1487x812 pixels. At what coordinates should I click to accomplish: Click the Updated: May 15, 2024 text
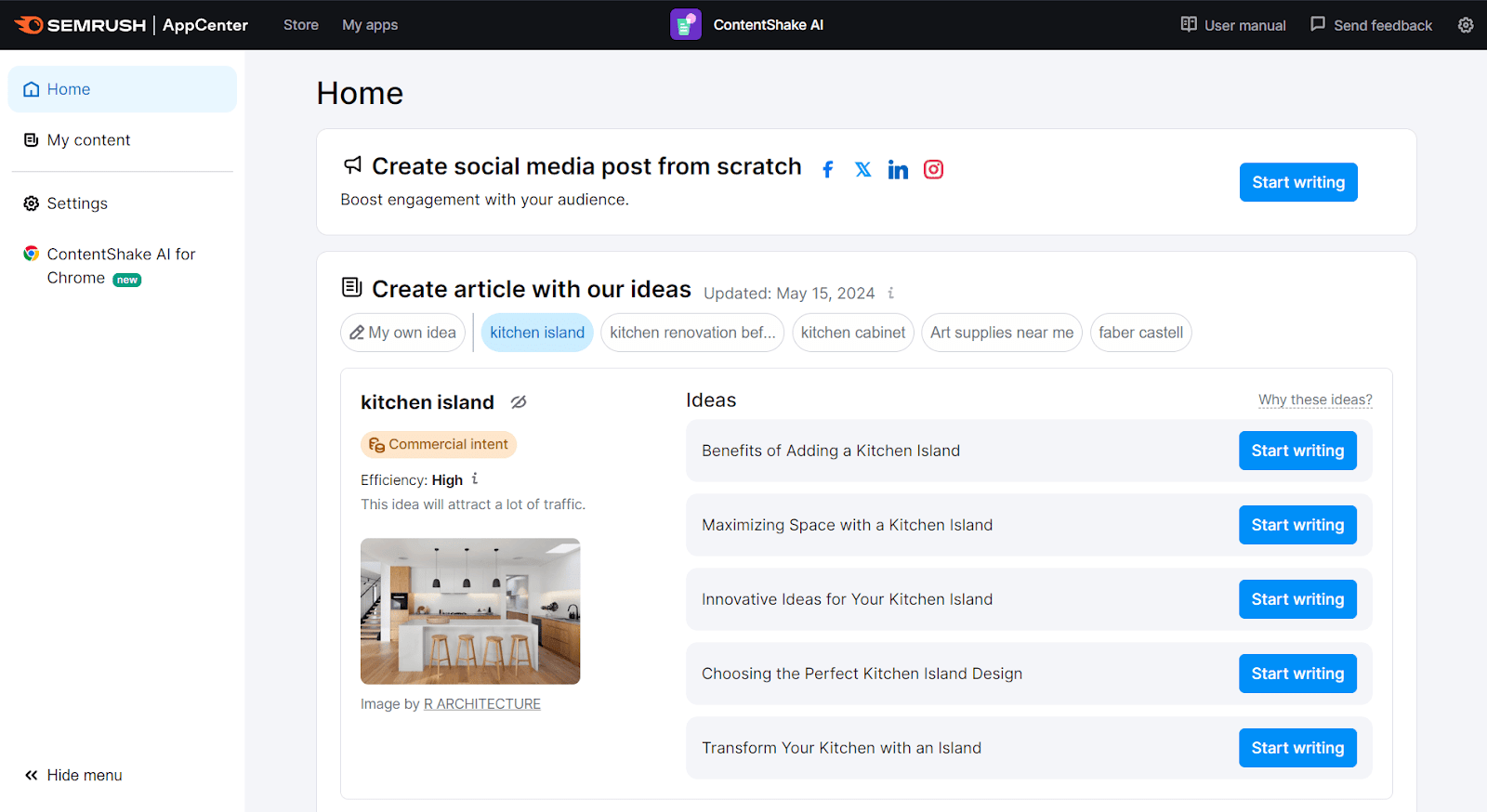789,294
